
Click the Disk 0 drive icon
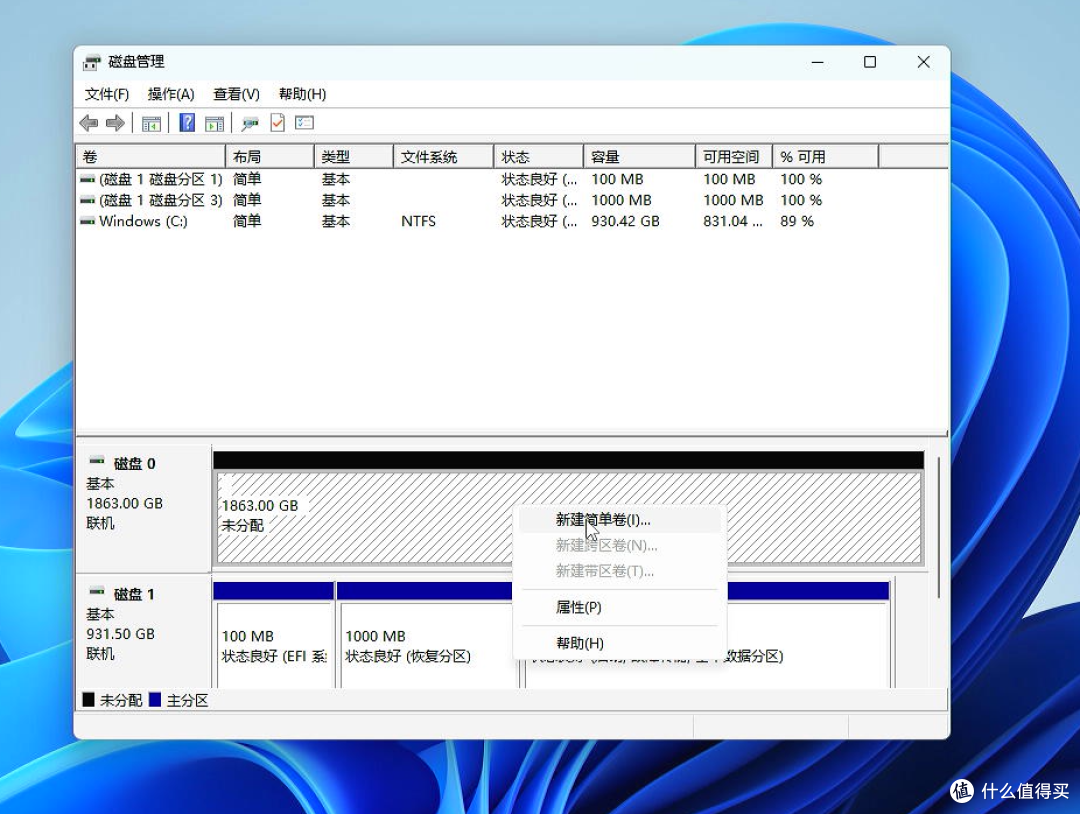coord(97,459)
